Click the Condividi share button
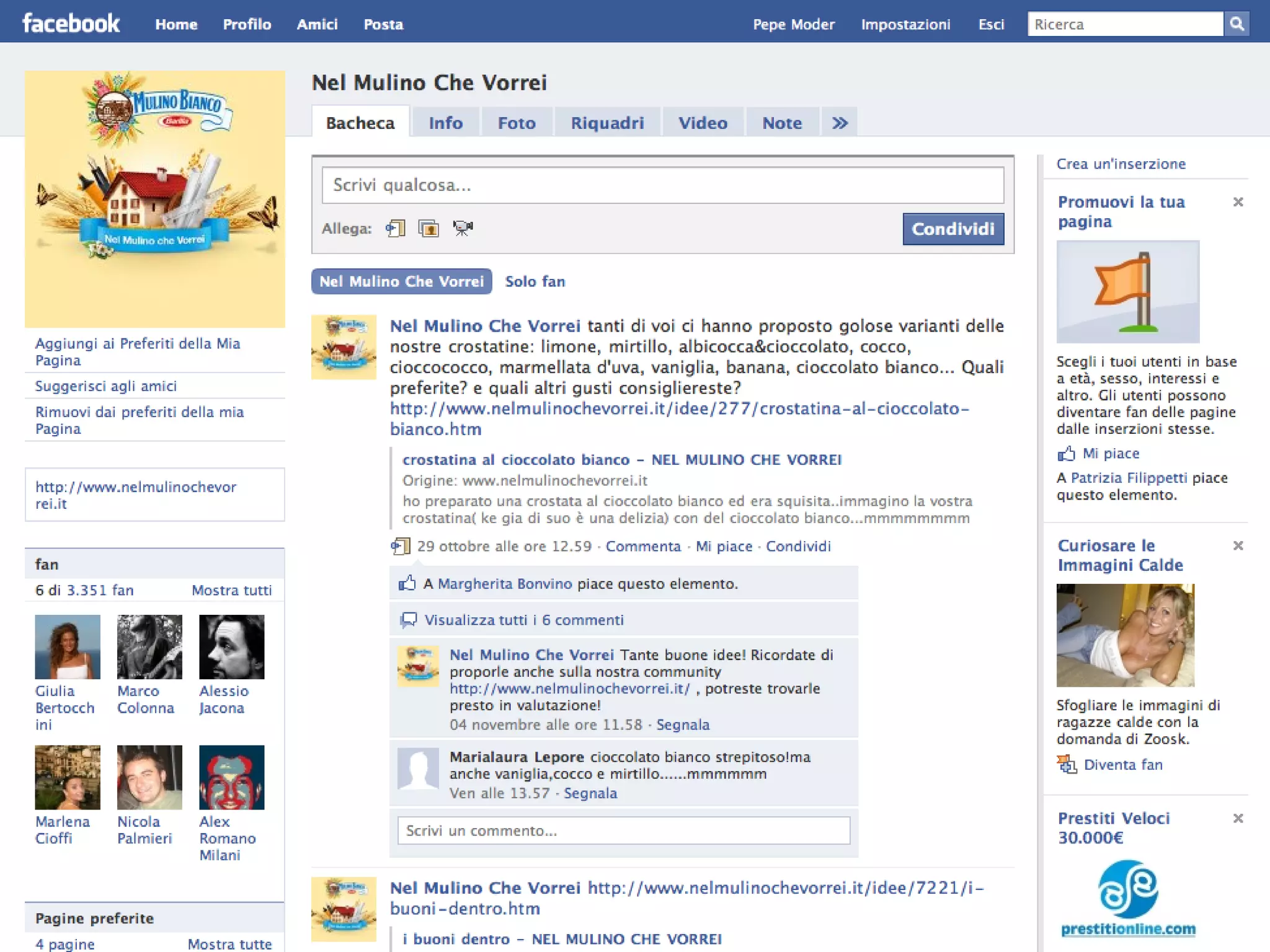 pos(953,229)
